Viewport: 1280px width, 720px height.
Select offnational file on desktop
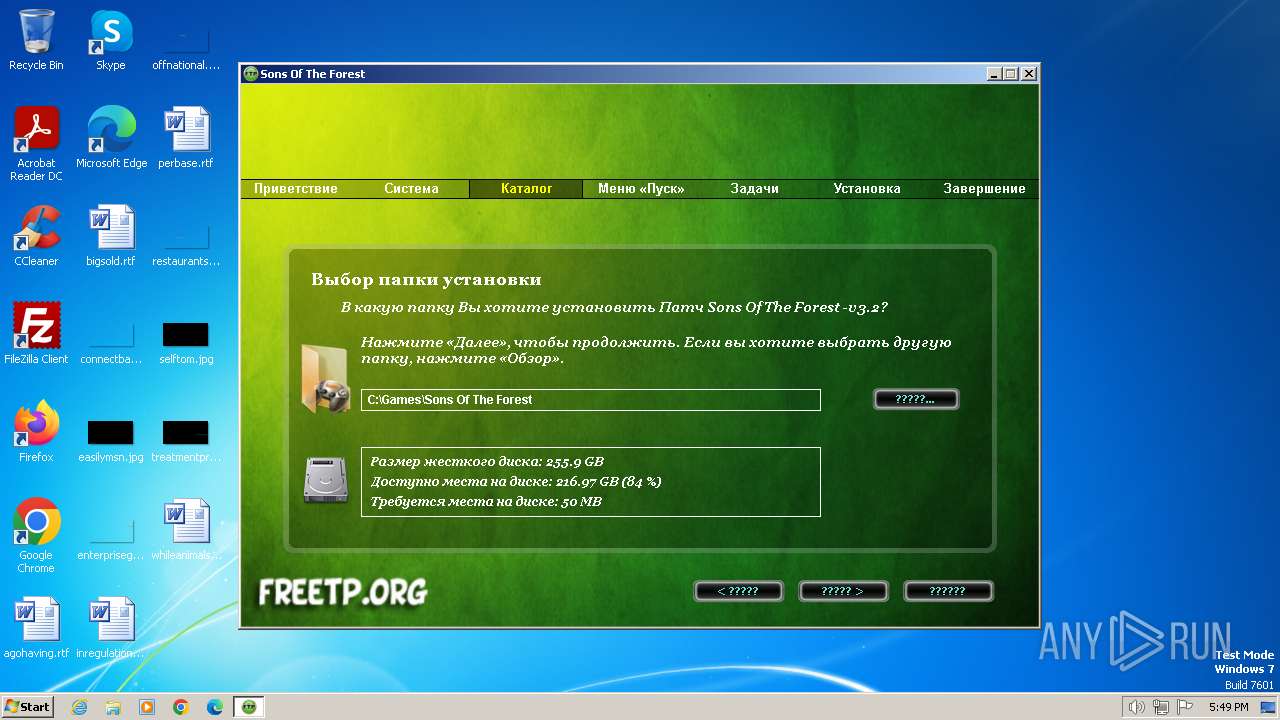coord(186,48)
